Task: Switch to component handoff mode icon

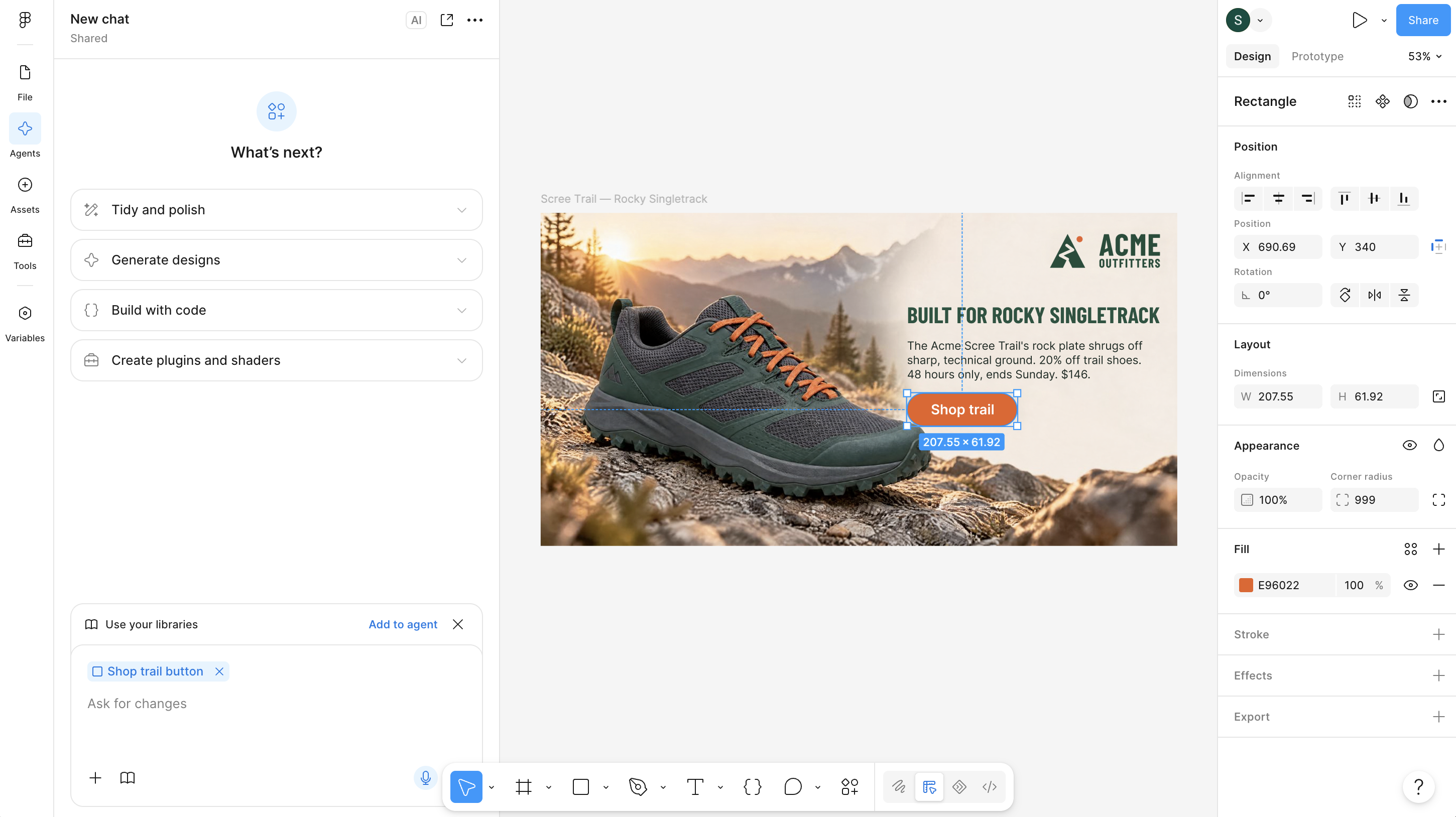Action: (959, 786)
